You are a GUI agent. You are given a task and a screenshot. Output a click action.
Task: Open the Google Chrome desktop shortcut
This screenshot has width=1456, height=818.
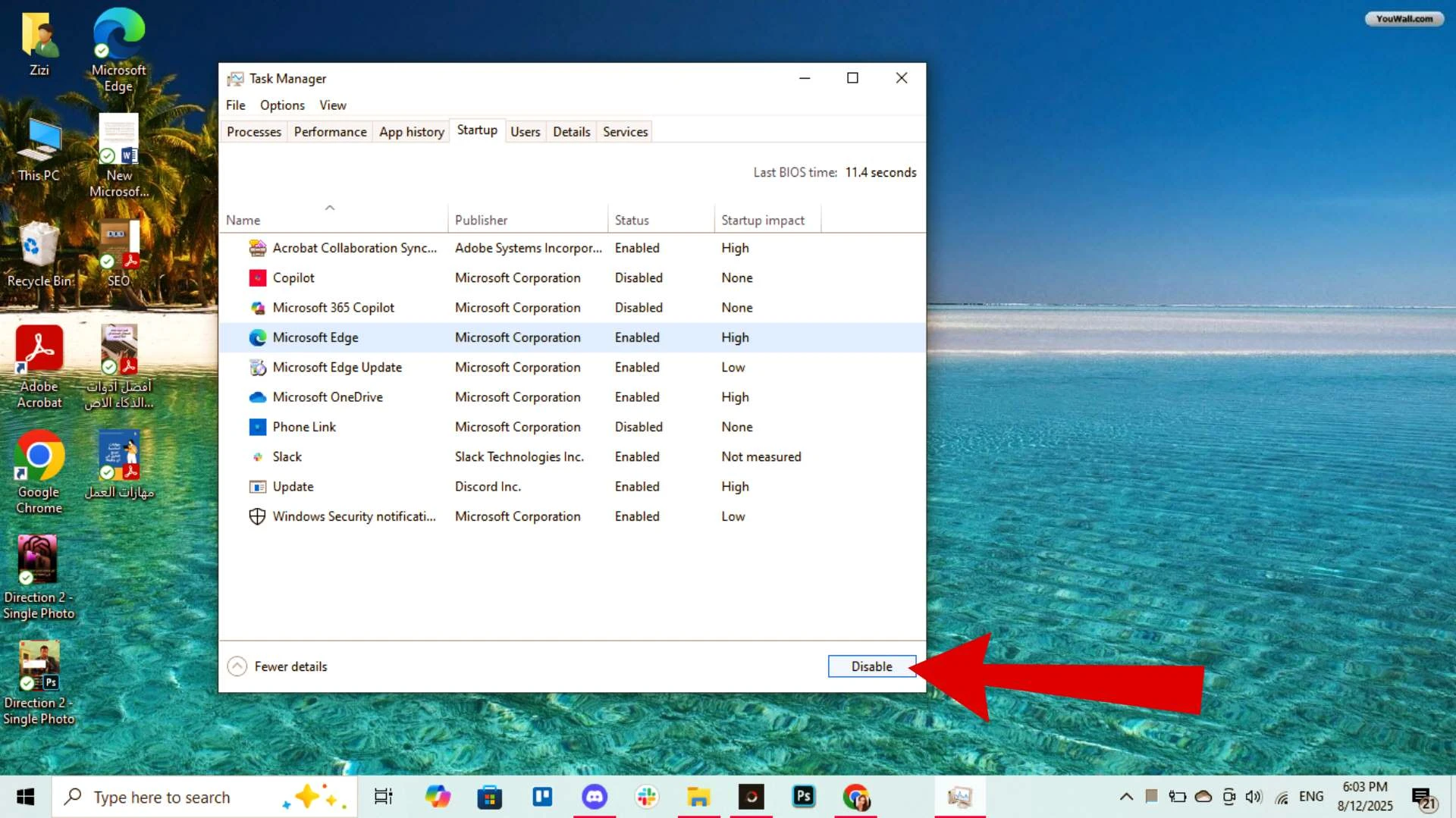coord(39,473)
